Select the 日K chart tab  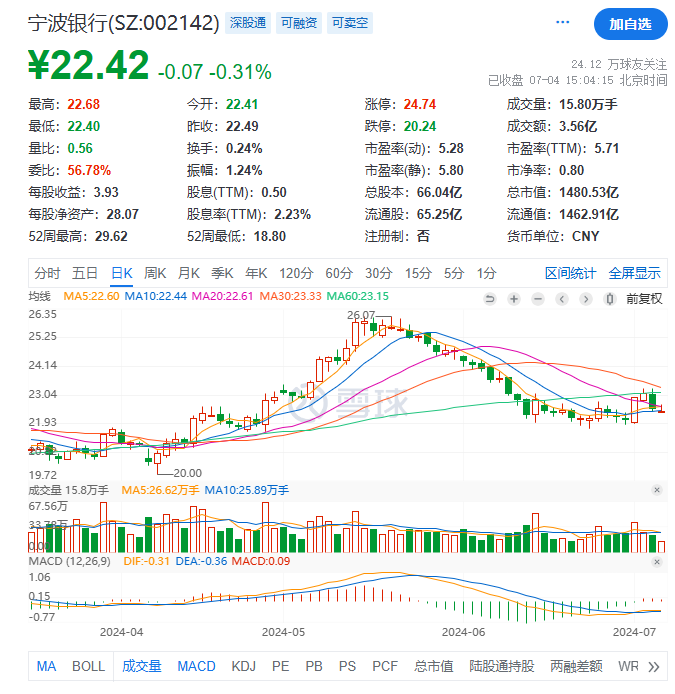click(122, 273)
